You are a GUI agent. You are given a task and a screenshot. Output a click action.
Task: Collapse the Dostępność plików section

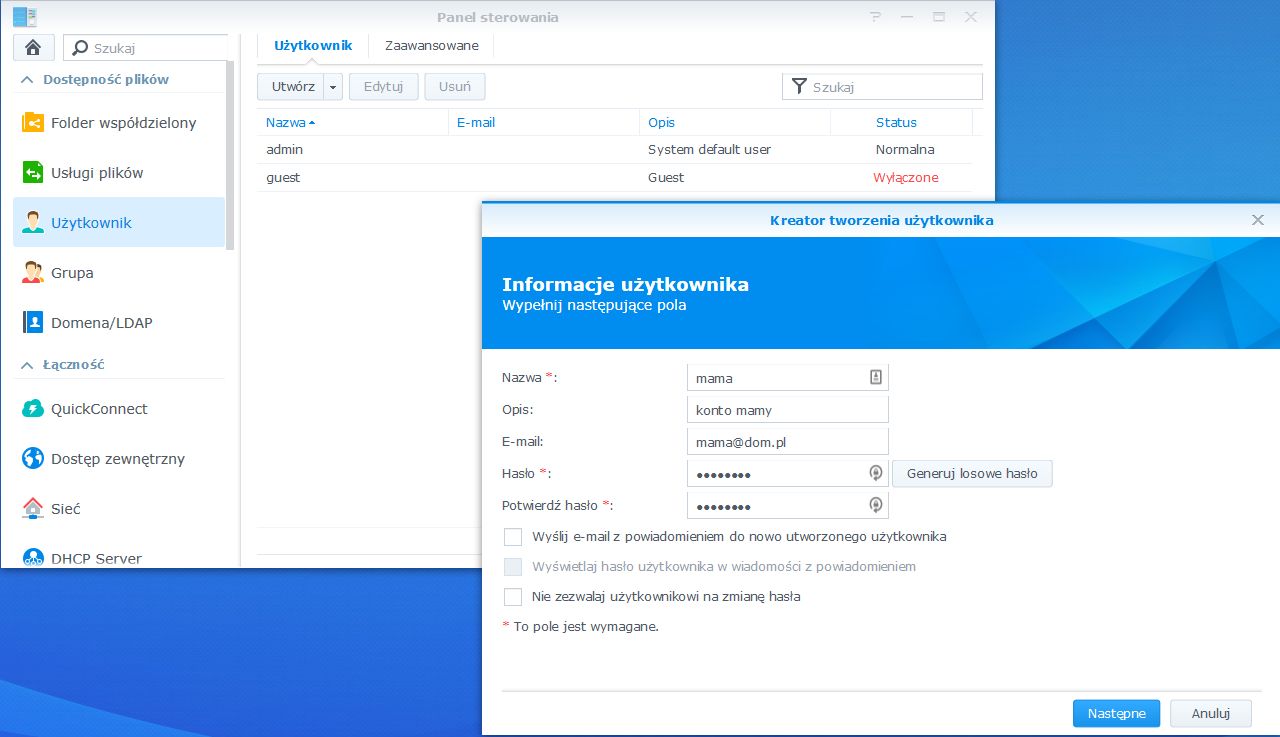coord(28,80)
